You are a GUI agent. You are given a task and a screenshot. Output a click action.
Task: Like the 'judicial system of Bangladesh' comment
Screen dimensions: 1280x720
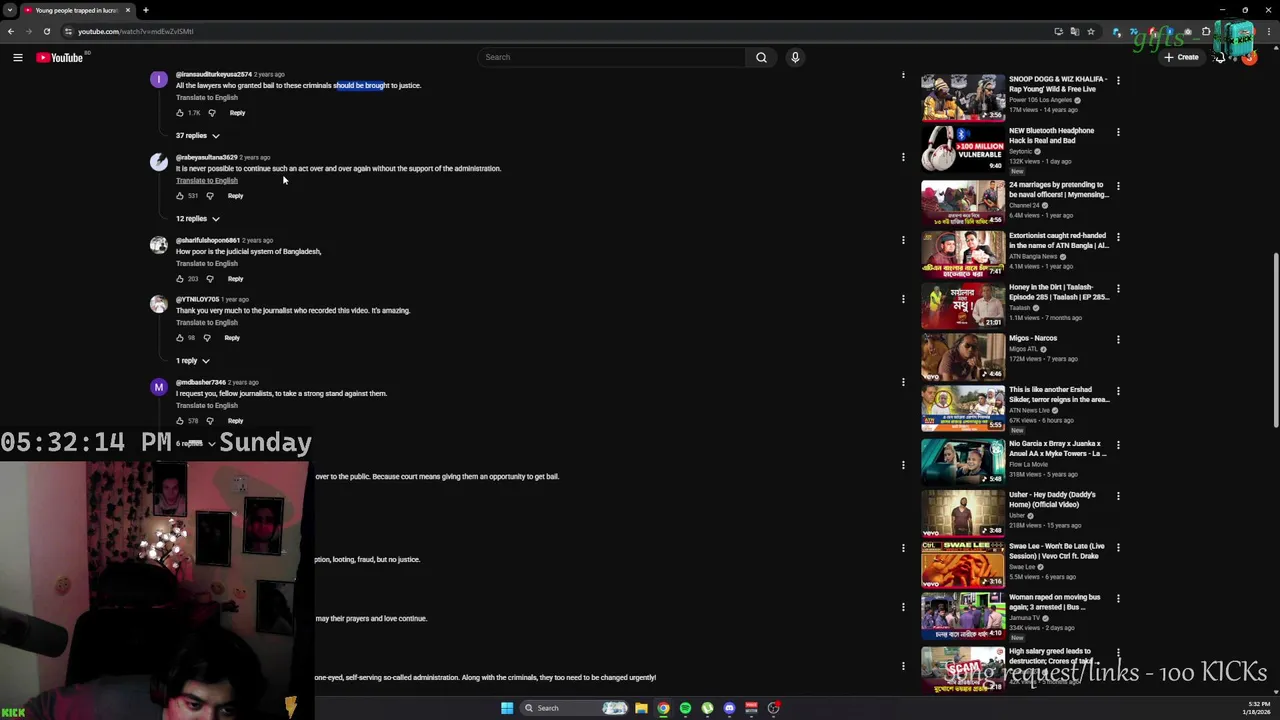tap(180, 279)
